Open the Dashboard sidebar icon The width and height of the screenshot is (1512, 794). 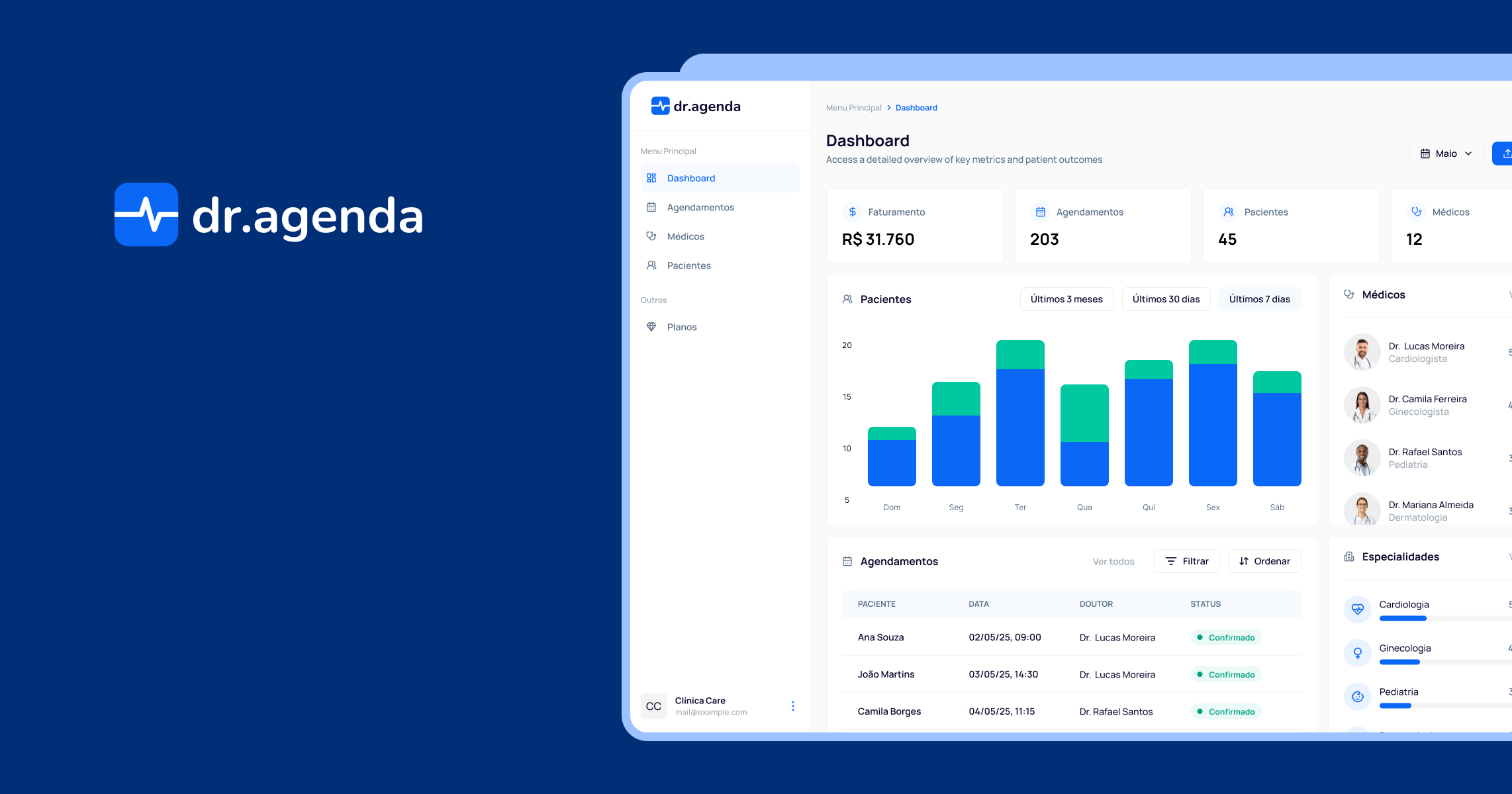pyautogui.click(x=651, y=177)
